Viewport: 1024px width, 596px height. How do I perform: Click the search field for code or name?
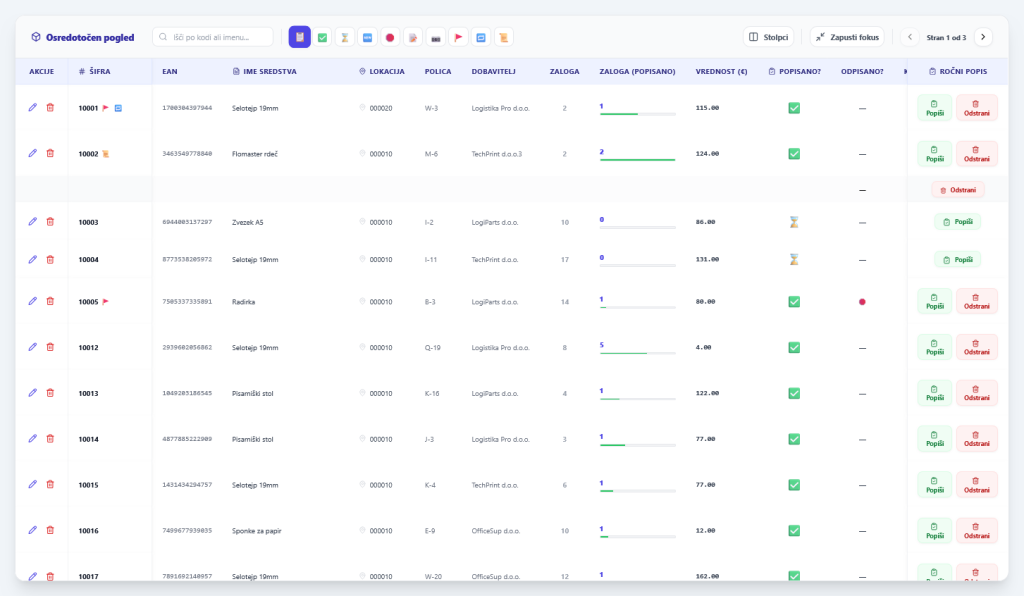click(214, 37)
